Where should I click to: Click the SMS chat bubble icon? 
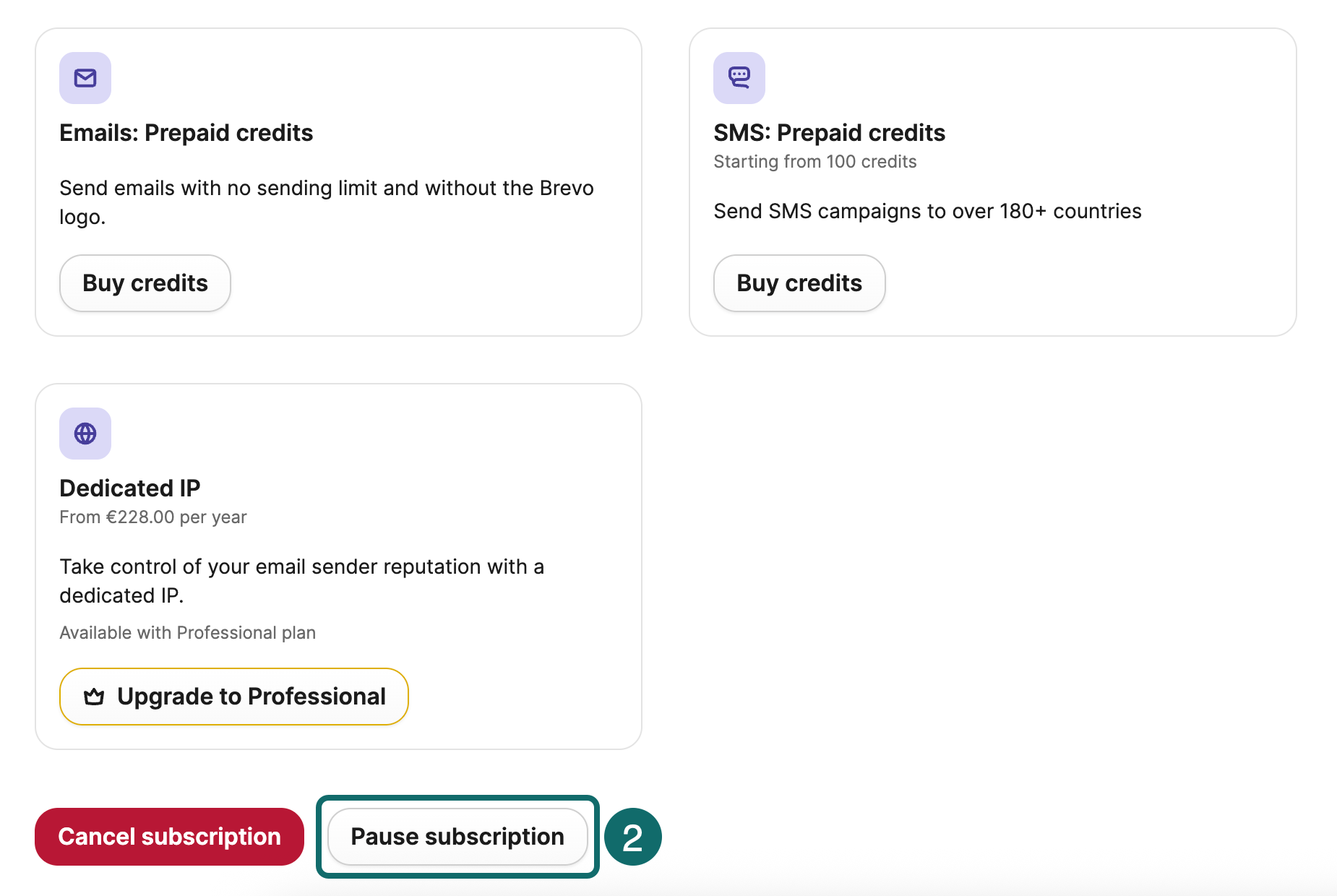click(x=739, y=78)
